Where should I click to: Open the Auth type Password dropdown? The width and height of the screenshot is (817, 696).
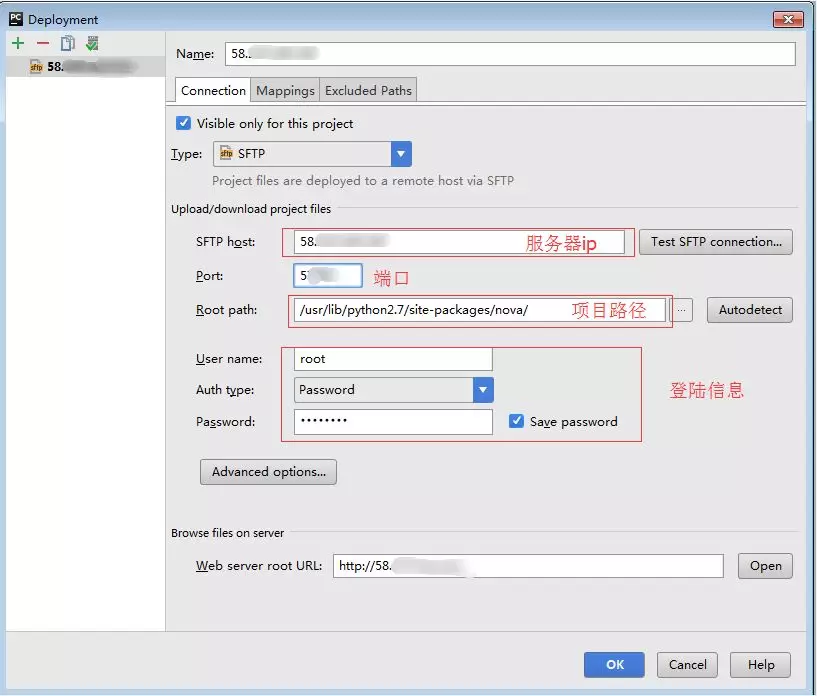tap(393, 390)
